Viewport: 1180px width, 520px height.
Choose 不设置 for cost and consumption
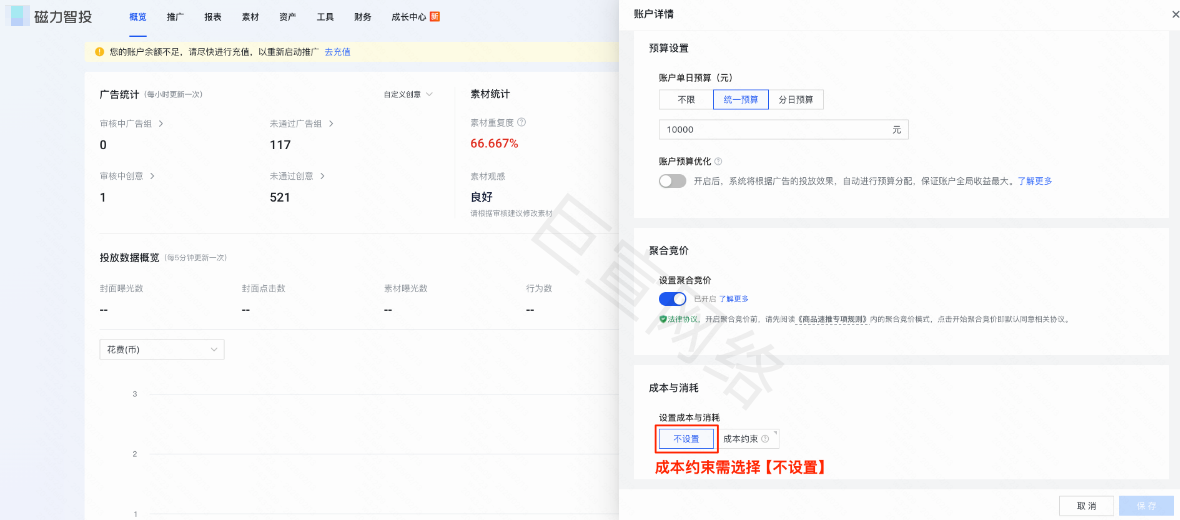[x=686, y=439]
